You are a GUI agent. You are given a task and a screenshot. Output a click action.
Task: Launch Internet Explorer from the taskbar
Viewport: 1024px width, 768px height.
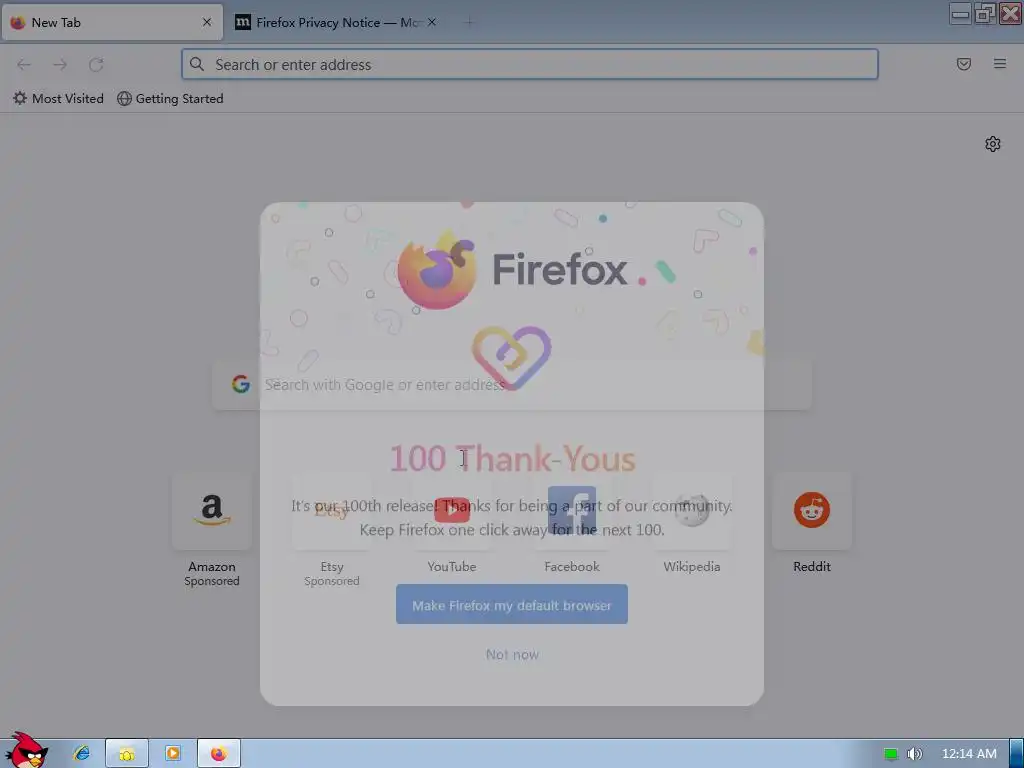pyautogui.click(x=82, y=754)
